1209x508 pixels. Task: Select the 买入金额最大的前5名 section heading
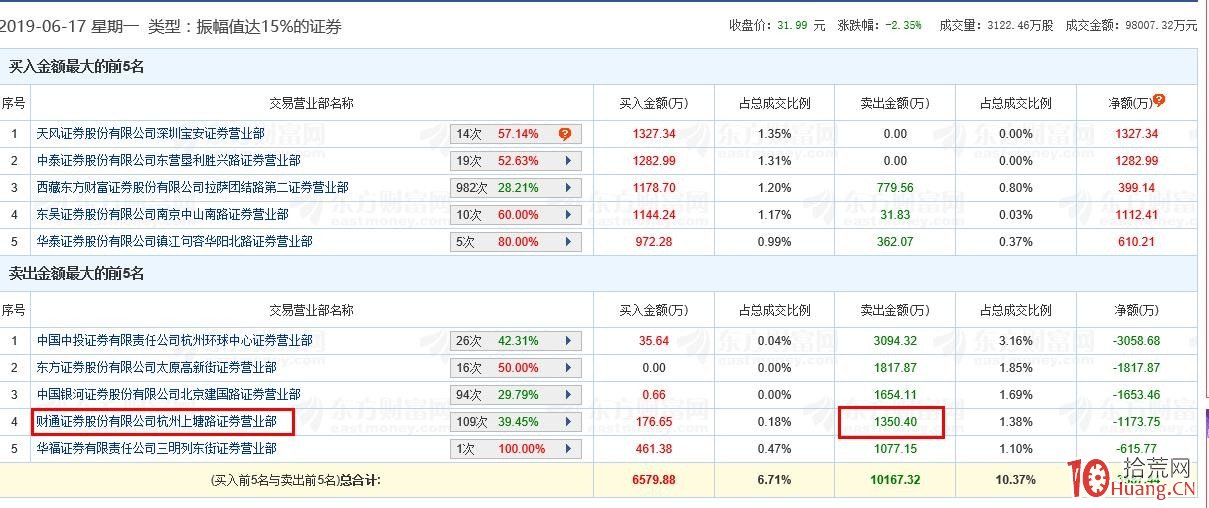[x=77, y=67]
